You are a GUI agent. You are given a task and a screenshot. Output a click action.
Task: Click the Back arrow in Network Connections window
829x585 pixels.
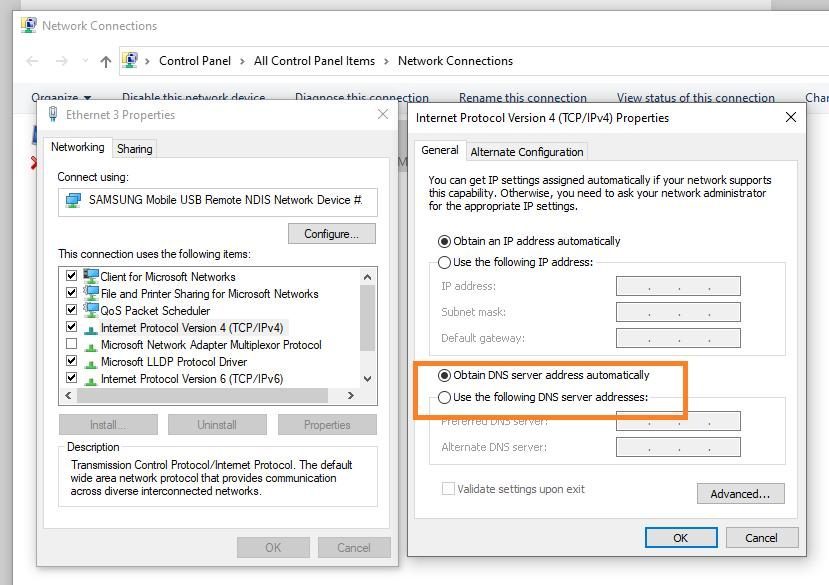click(x=32, y=61)
